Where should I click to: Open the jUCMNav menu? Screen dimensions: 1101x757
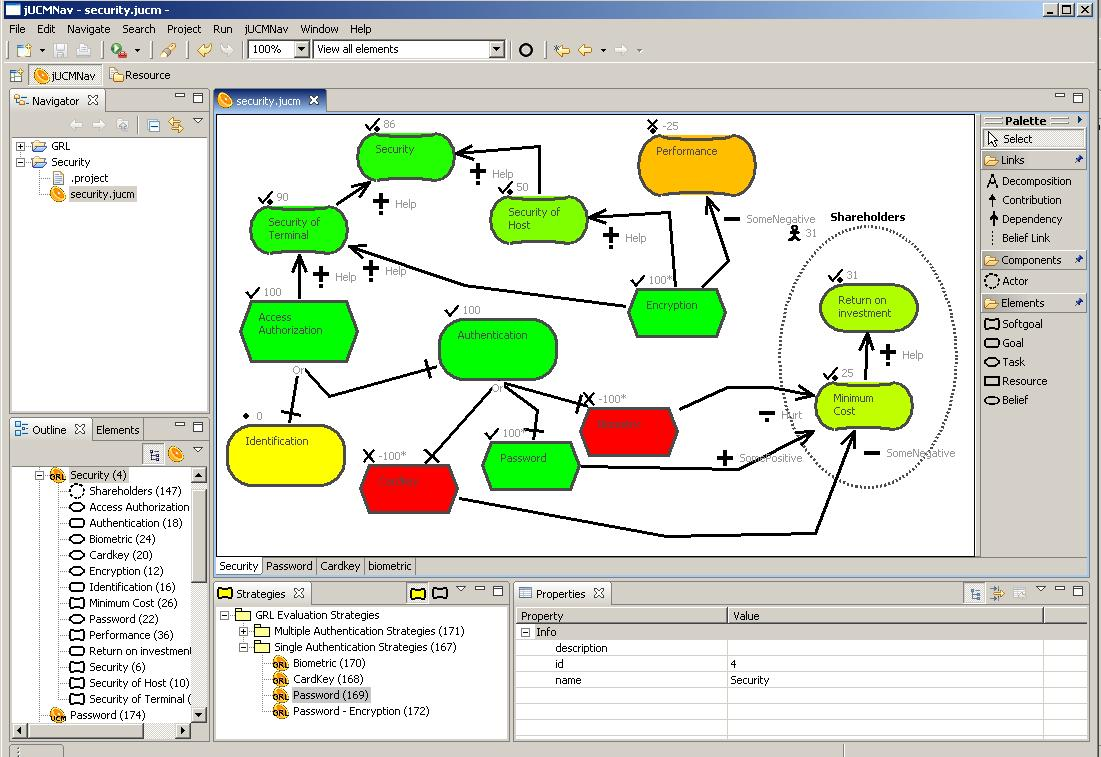pos(267,29)
